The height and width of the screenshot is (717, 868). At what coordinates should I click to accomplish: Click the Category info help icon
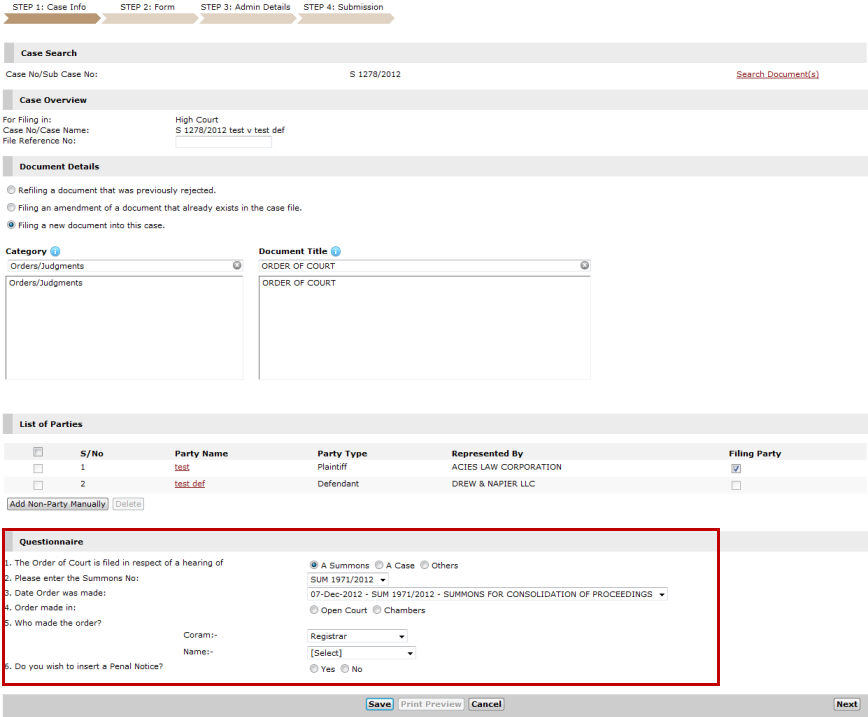point(55,252)
